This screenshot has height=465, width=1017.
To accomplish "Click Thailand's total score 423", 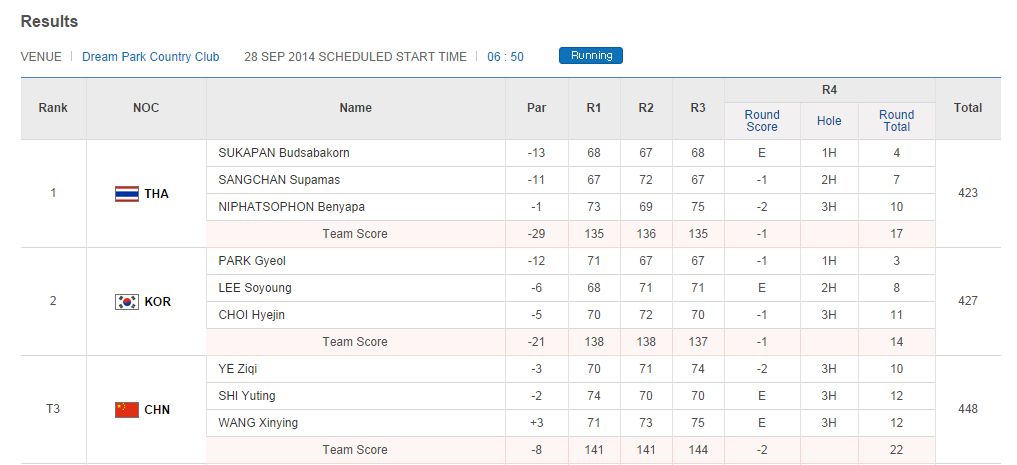I will click(968, 193).
